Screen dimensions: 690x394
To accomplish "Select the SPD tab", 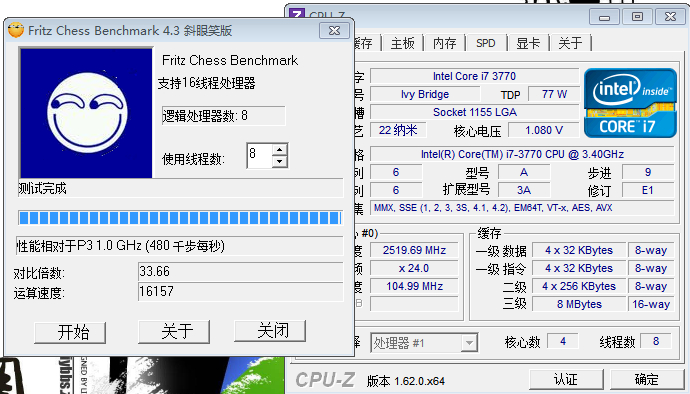I will 486,43.
